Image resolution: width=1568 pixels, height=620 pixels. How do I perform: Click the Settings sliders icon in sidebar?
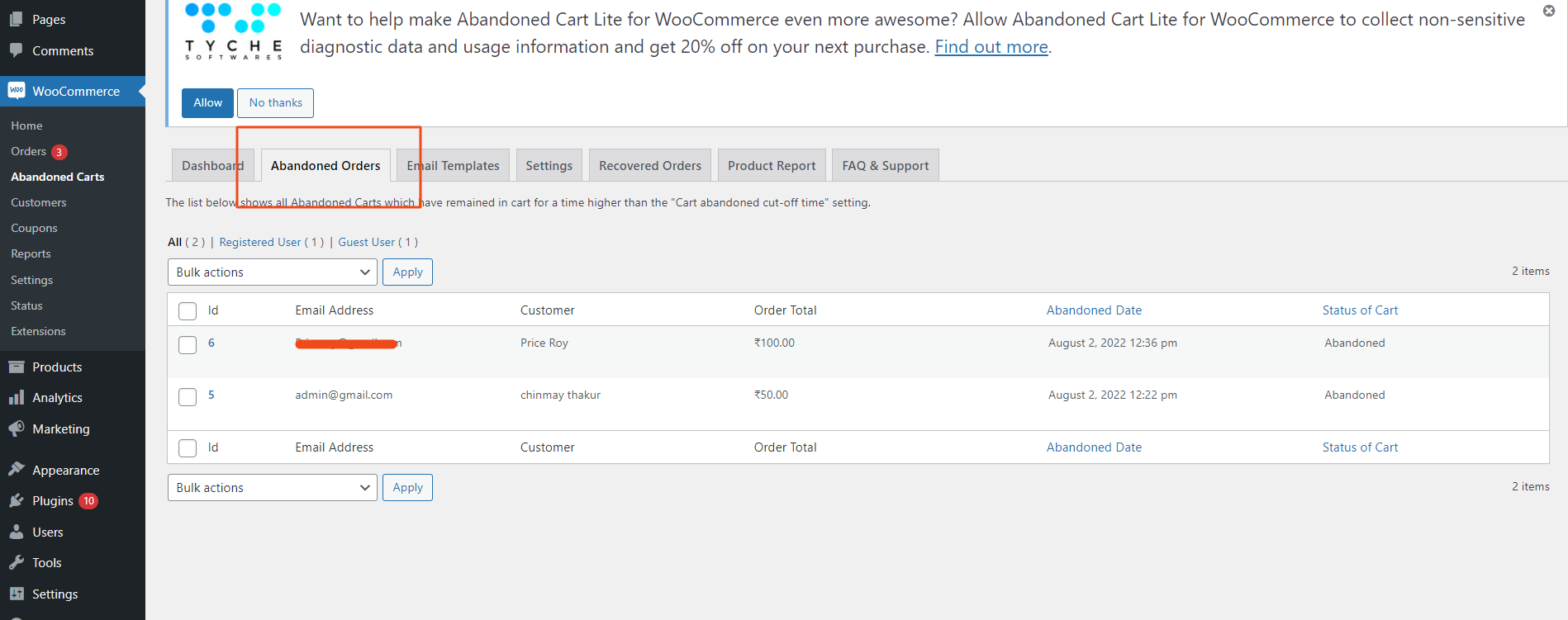[17, 594]
